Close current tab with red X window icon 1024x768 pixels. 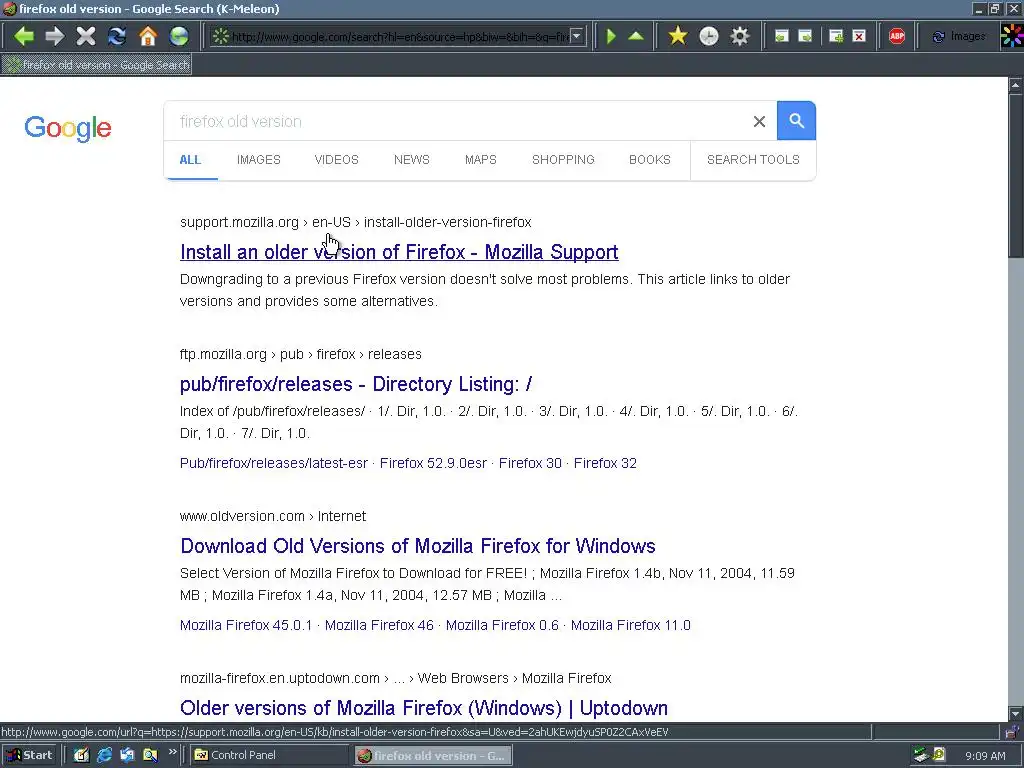pos(859,37)
